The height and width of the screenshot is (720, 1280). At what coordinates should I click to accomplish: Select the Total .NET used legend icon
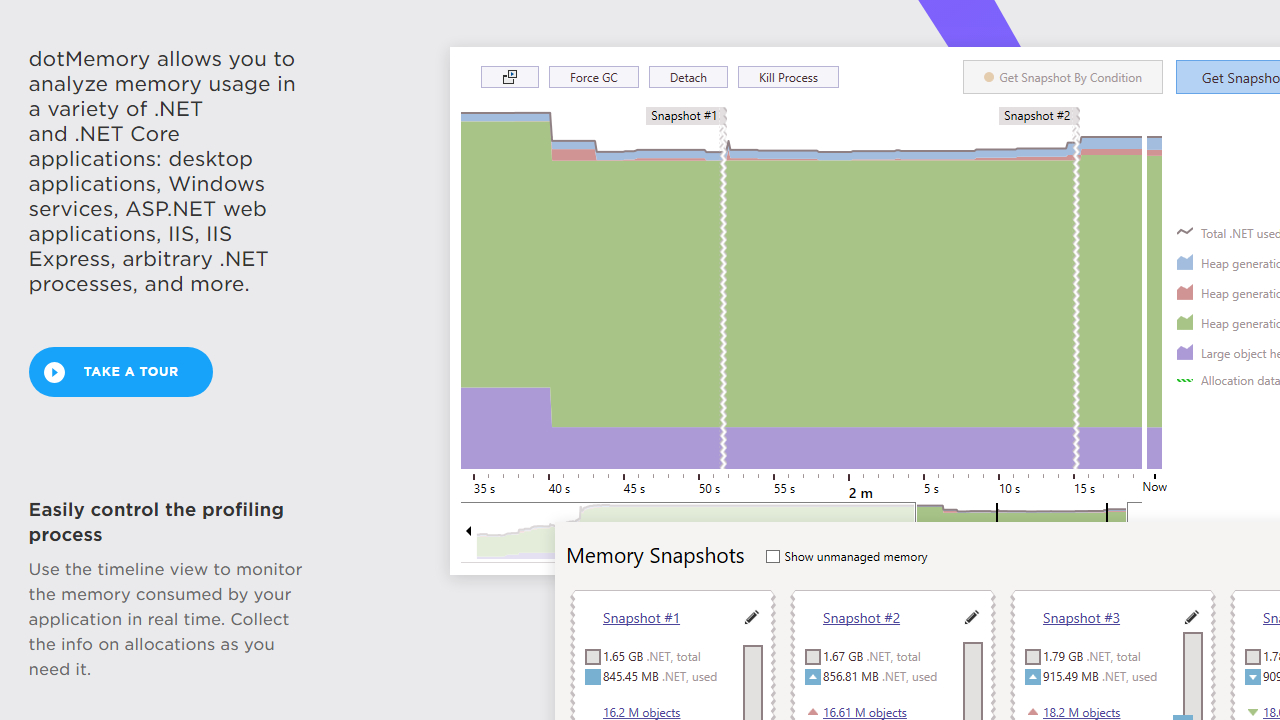point(1185,232)
